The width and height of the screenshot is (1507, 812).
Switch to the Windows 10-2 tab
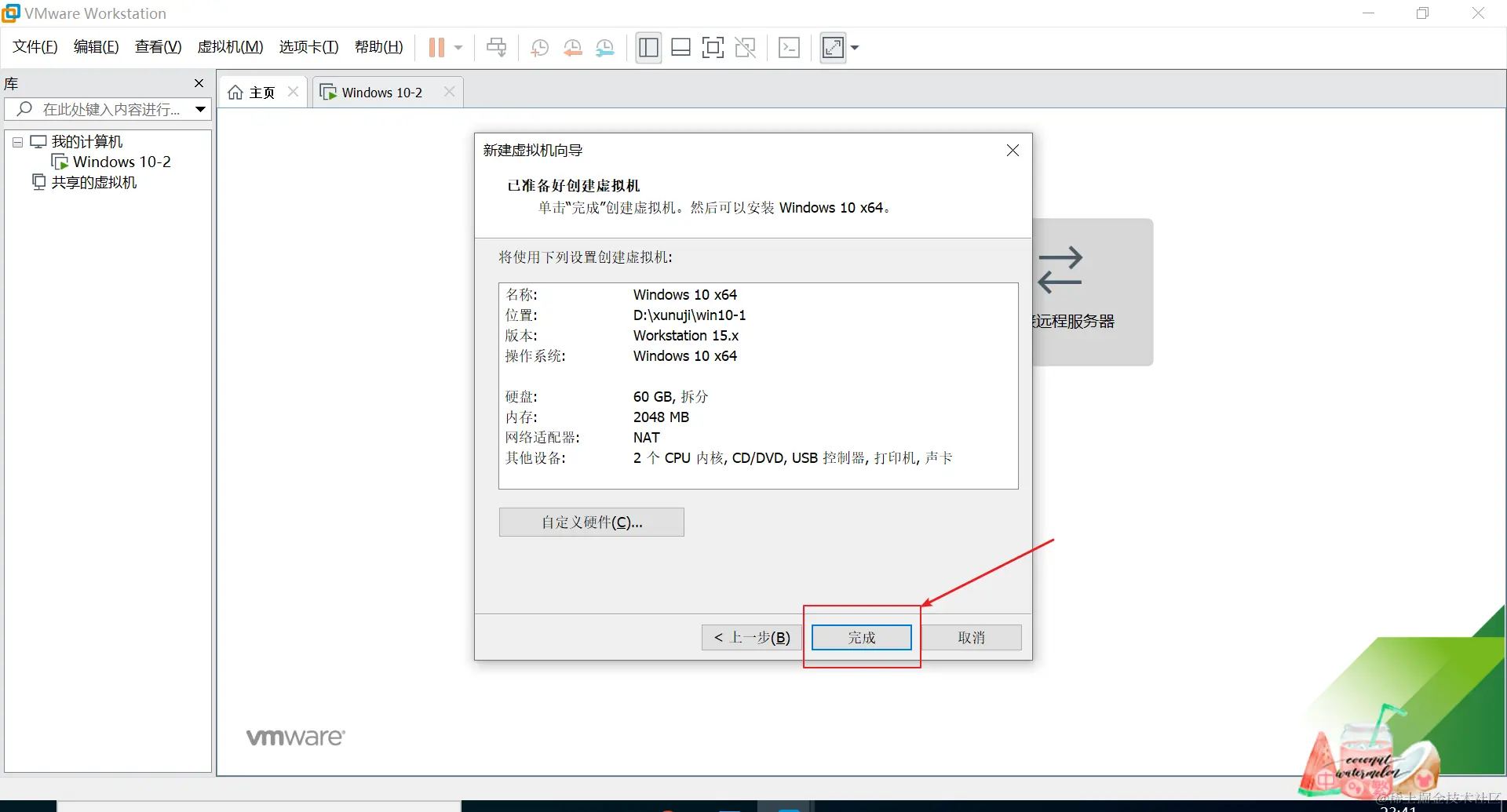(381, 93)
